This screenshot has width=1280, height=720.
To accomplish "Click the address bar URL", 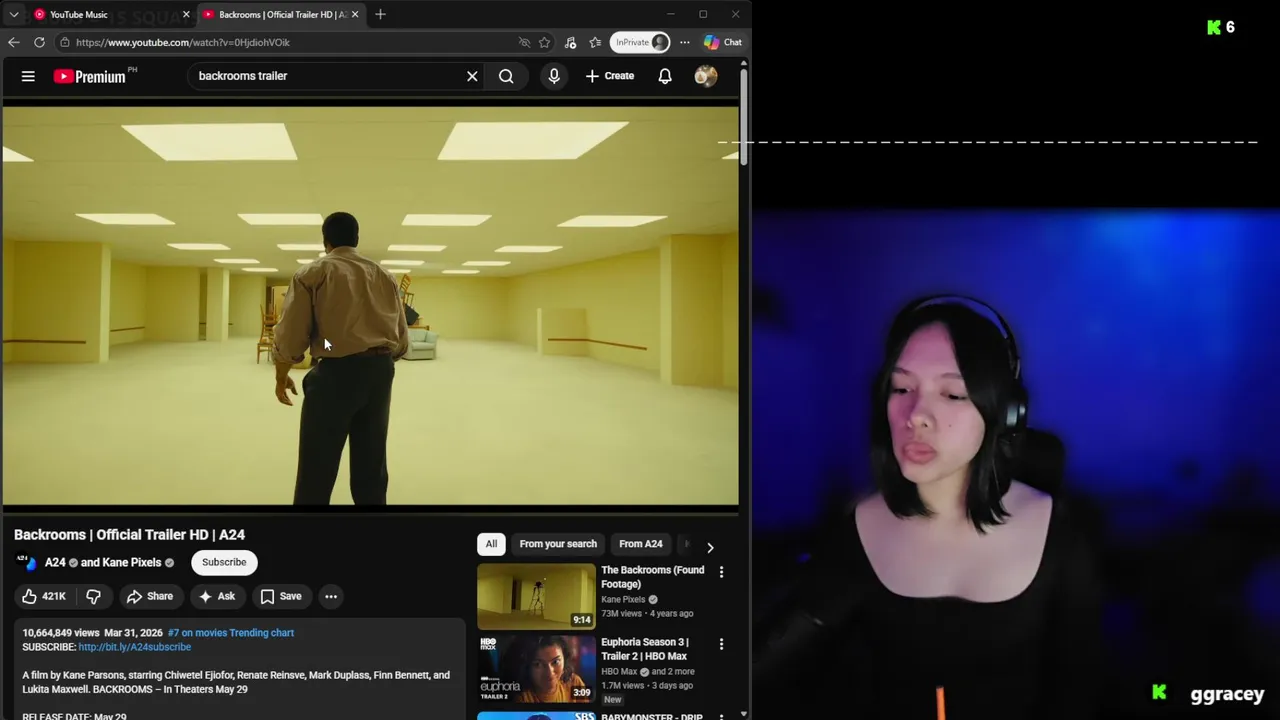I will (183, 42).
